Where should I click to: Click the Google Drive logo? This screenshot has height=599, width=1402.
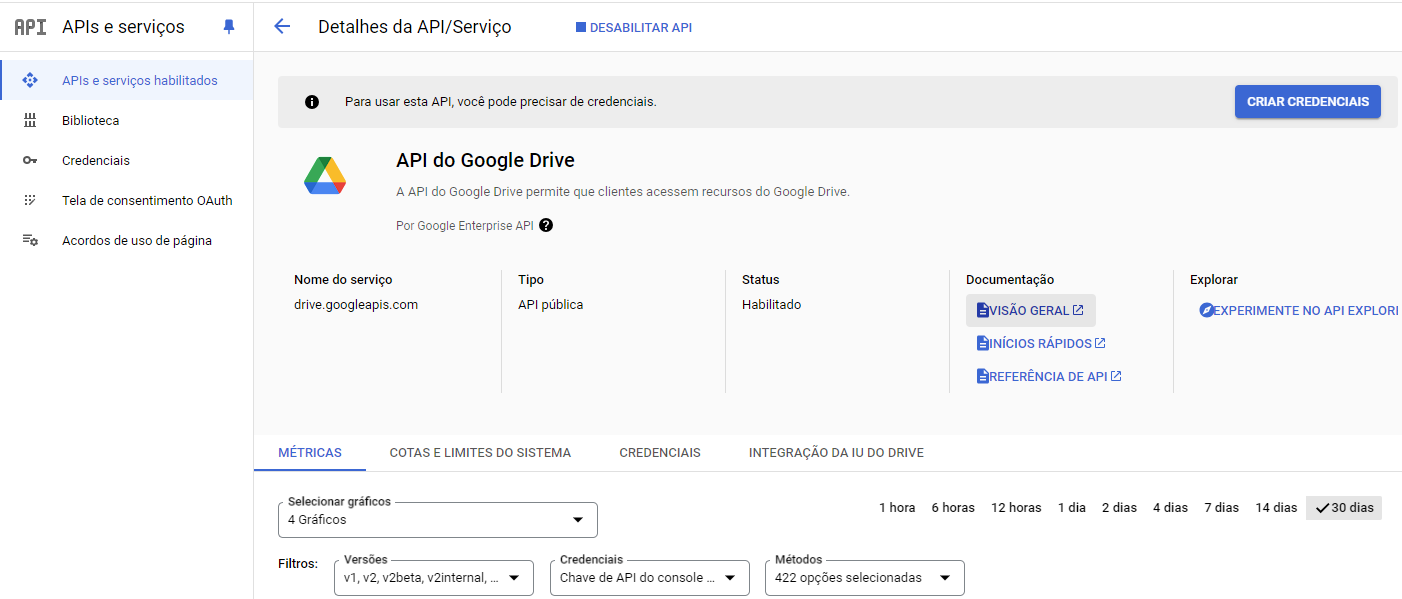[325, 176]
